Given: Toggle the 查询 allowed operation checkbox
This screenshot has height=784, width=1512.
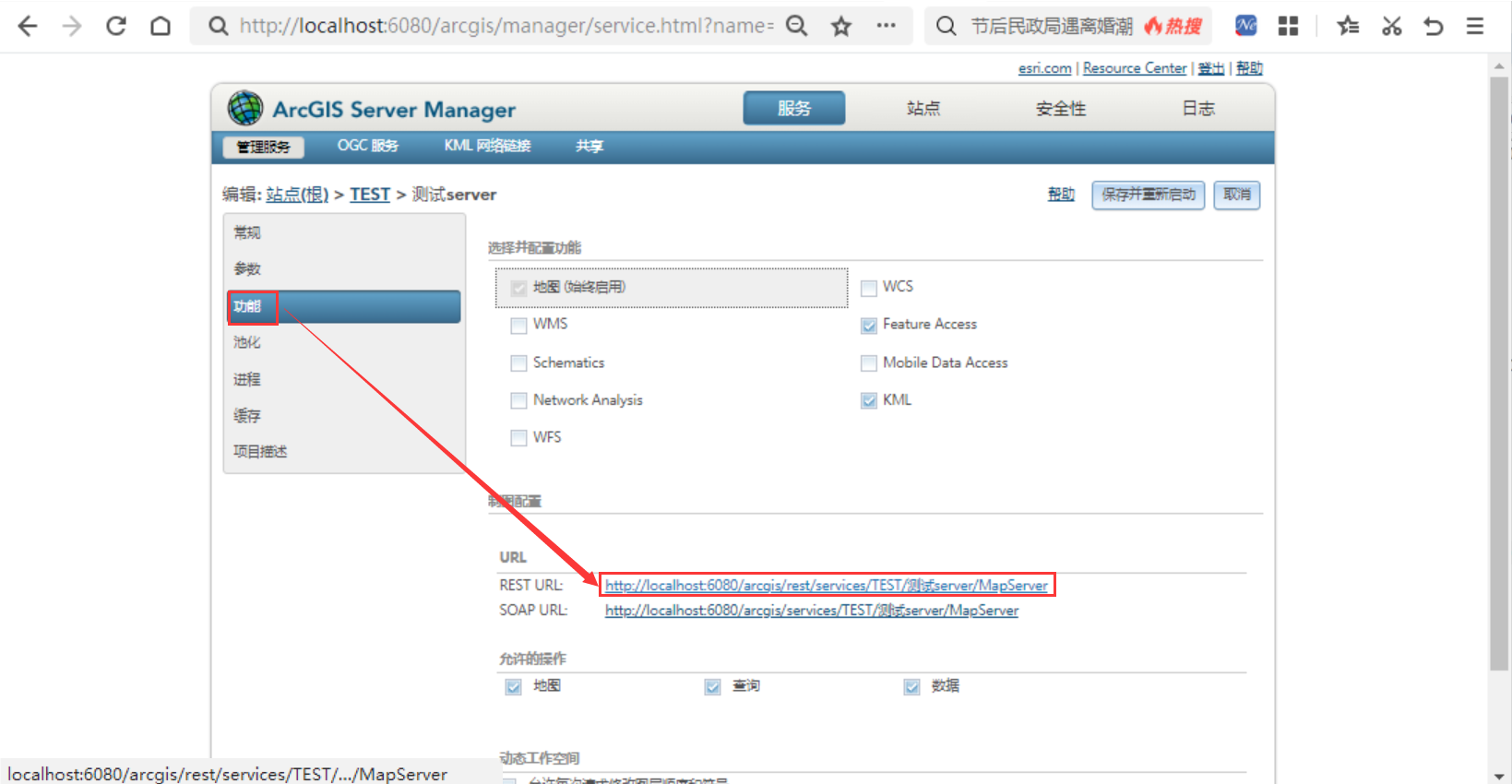Looking at the screenshot, I should tap(712, 686).
